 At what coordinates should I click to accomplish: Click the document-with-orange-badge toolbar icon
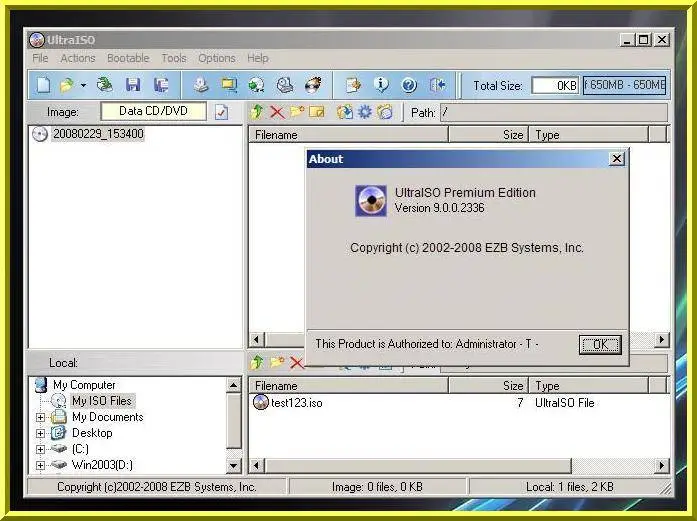[x=353, y=84]
